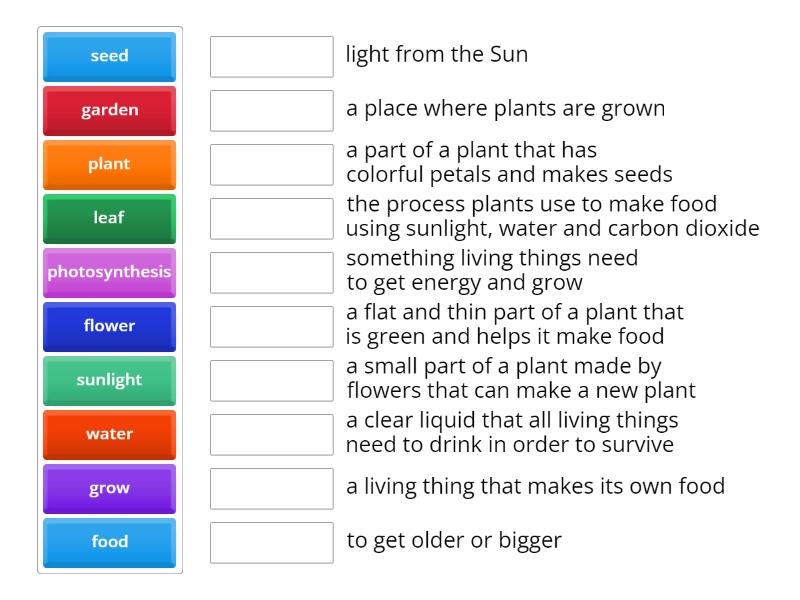The width and height of the screenshot is (800, 600).
Task: Select the teal 'sunlight' word tile
Action: (x=109, y=380)
